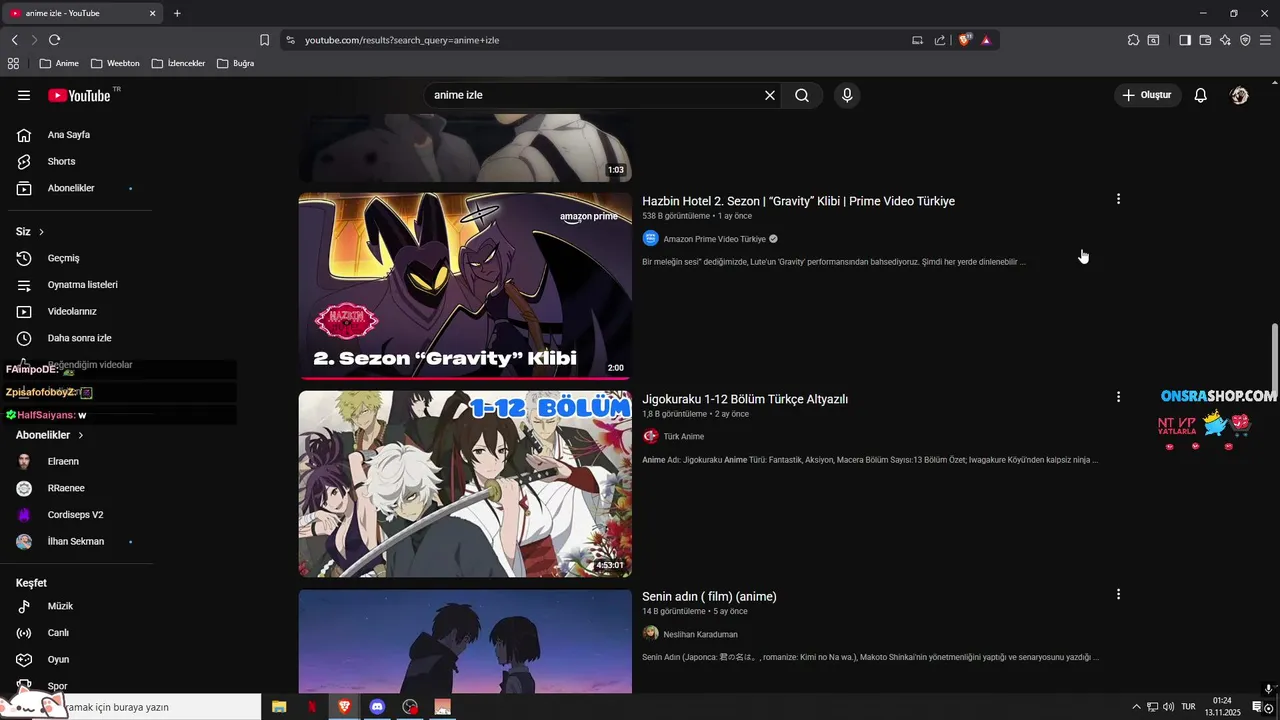Open more options for Hazbin Hotel video
Screen dimensions: 1280x720
click(1118, 199)
